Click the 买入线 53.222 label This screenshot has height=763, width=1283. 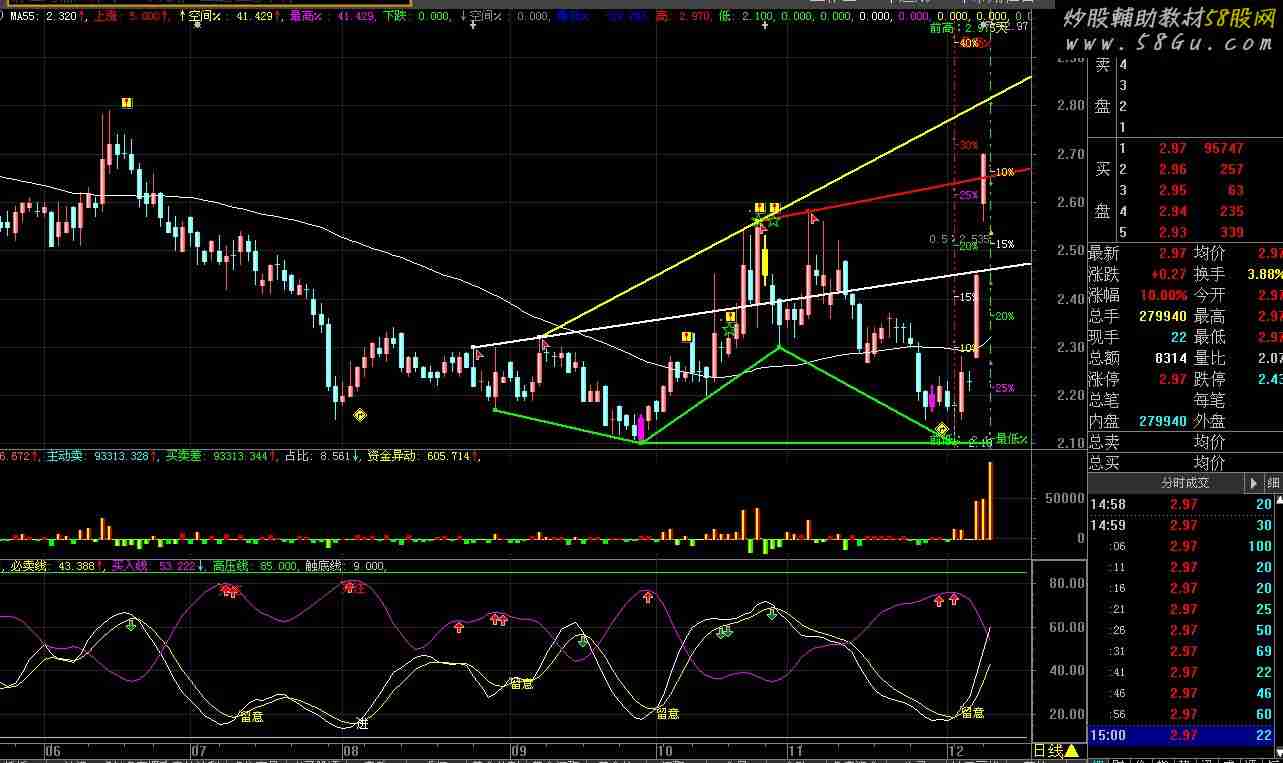point(154,566)
